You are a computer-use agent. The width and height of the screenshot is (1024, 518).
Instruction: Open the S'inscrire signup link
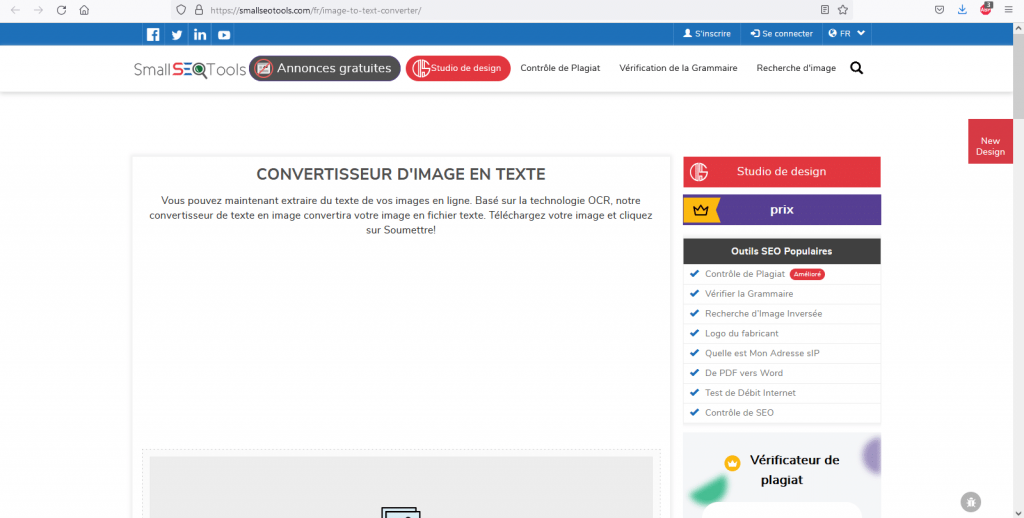coord(706,33)
